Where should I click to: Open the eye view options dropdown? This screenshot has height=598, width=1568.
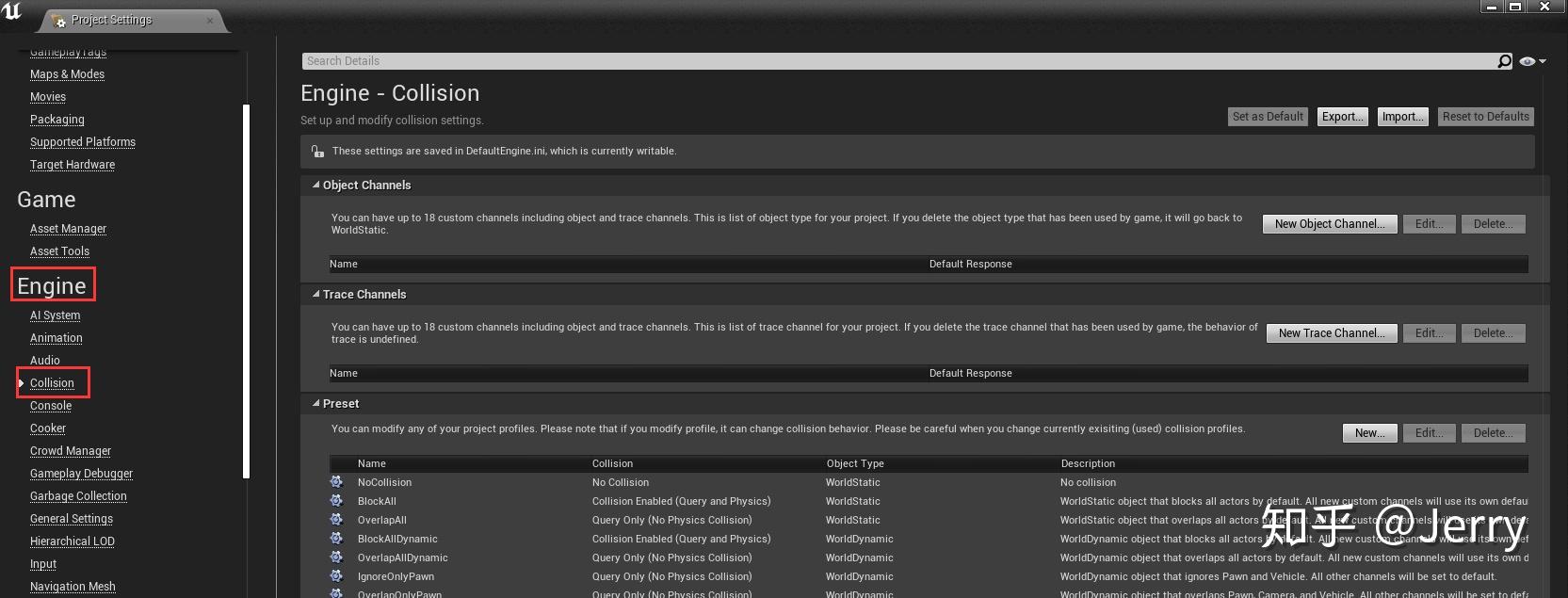click(1532, 61)
